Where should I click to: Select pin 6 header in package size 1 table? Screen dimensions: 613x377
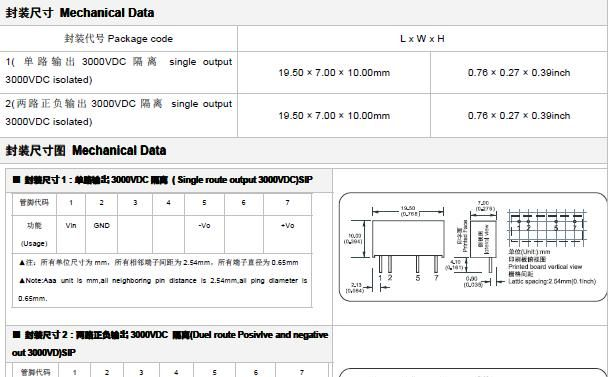click(x=244, y=203)
